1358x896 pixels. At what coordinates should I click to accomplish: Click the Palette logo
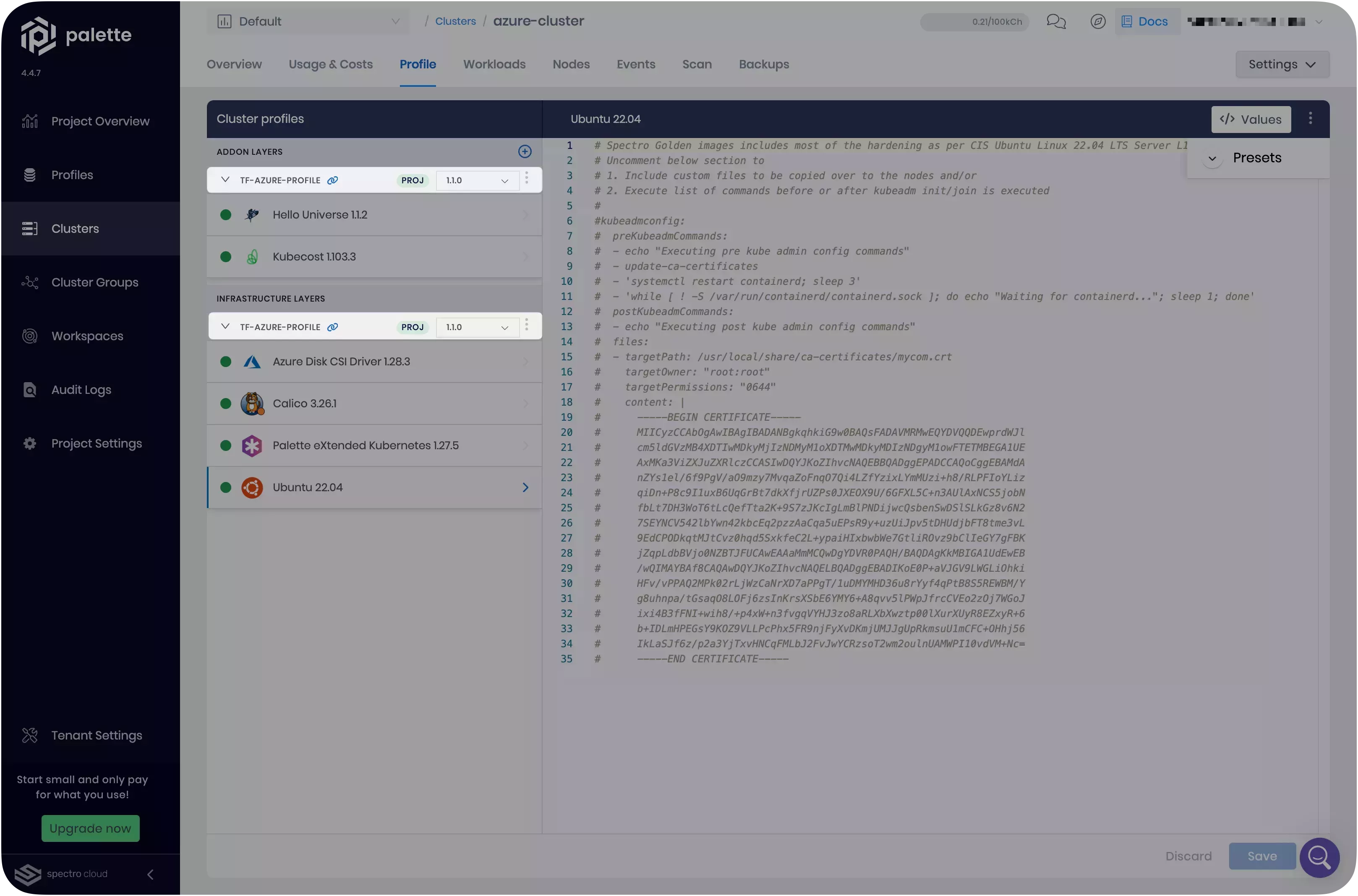pyautogui.click(x=76, y=35)
